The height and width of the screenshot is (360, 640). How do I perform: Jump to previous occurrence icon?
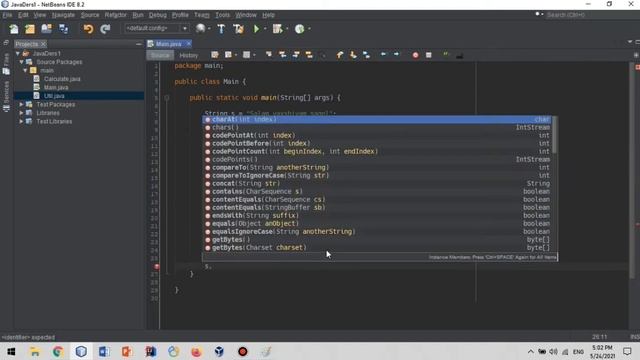[x=282, y=55]
